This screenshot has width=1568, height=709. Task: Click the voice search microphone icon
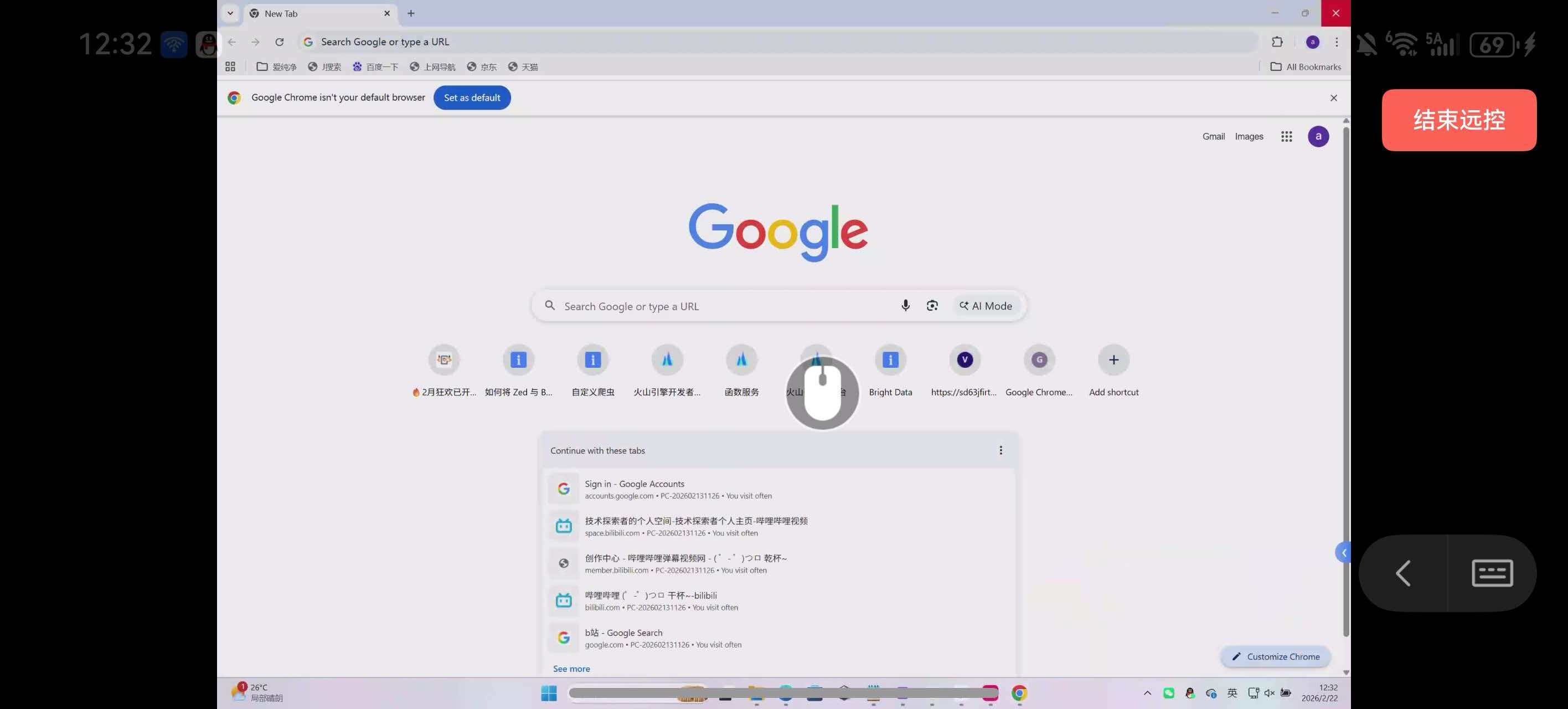pyautogui.click(x=905, y=306)
